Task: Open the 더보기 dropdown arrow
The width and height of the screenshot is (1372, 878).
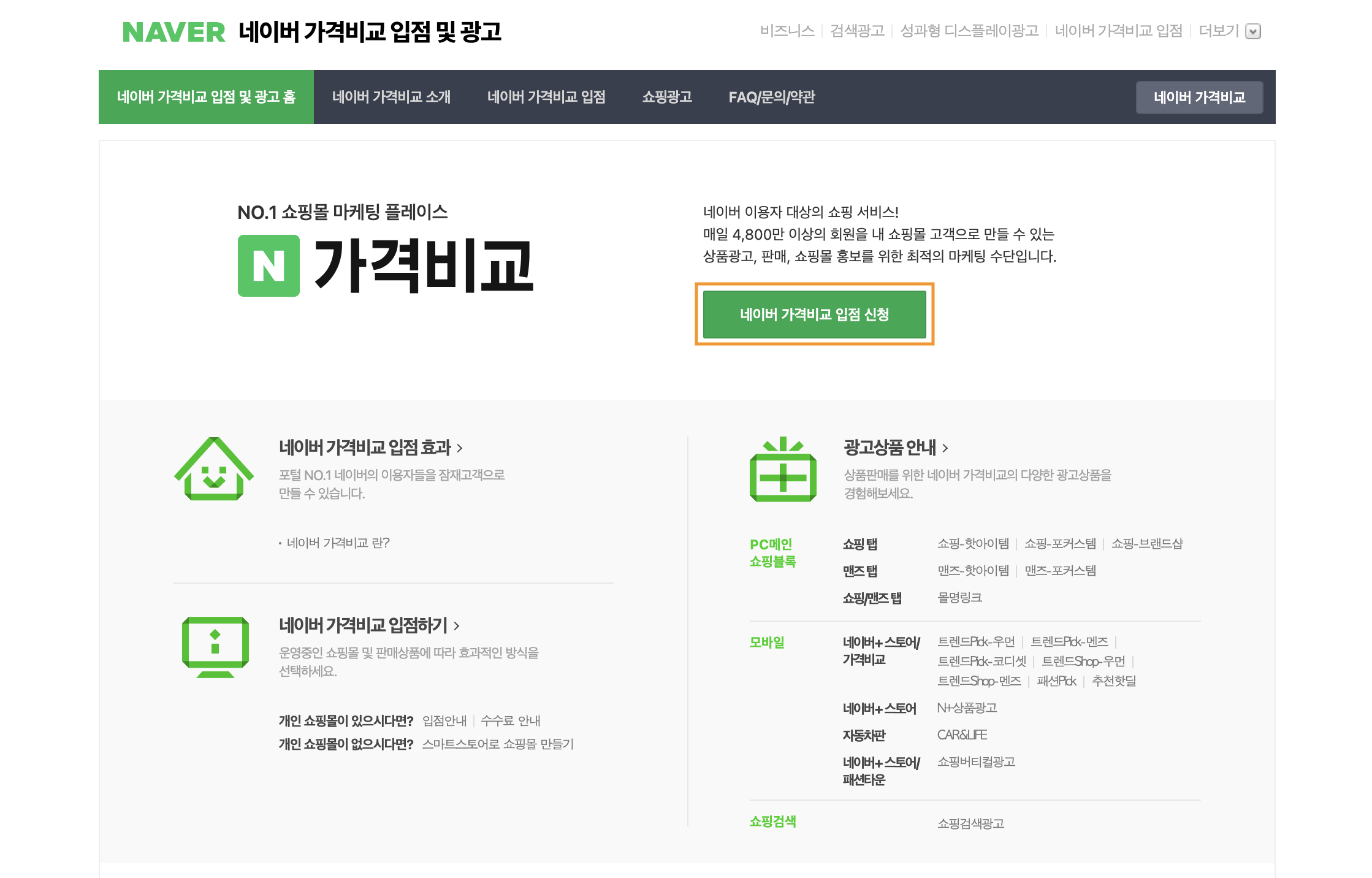Action: [x=1254, y=31]
